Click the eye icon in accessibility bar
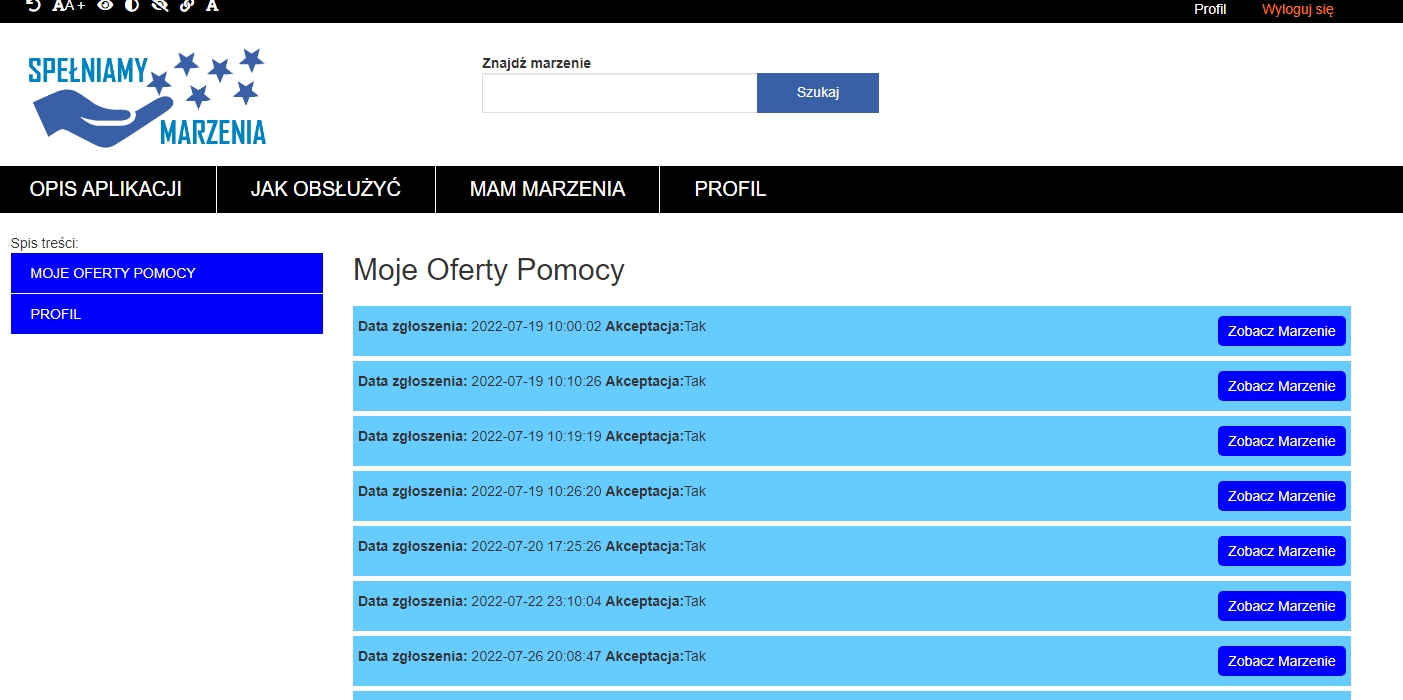Viewport: 1403px width, 700px height. pos(105,6)
